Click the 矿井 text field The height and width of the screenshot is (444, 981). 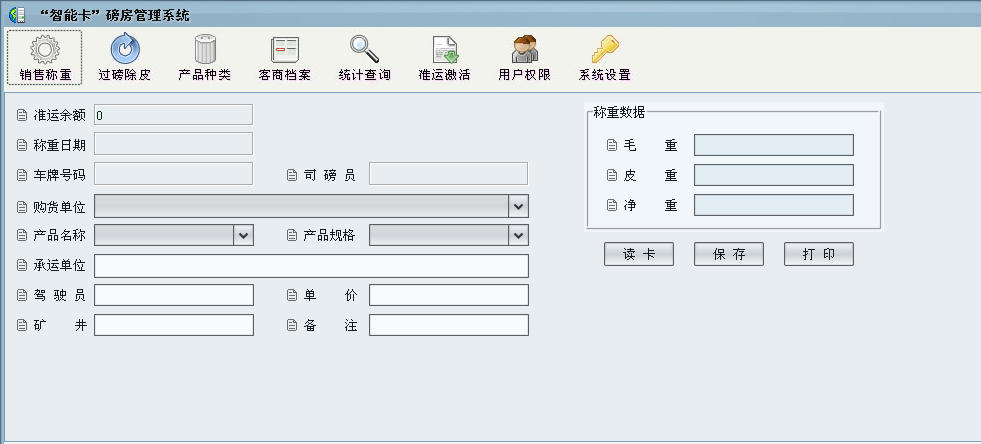[x=174, y=325]
